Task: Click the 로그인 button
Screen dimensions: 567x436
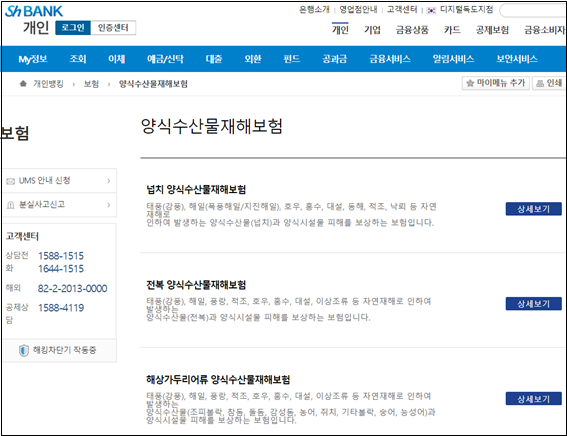Action: [73, 28]
